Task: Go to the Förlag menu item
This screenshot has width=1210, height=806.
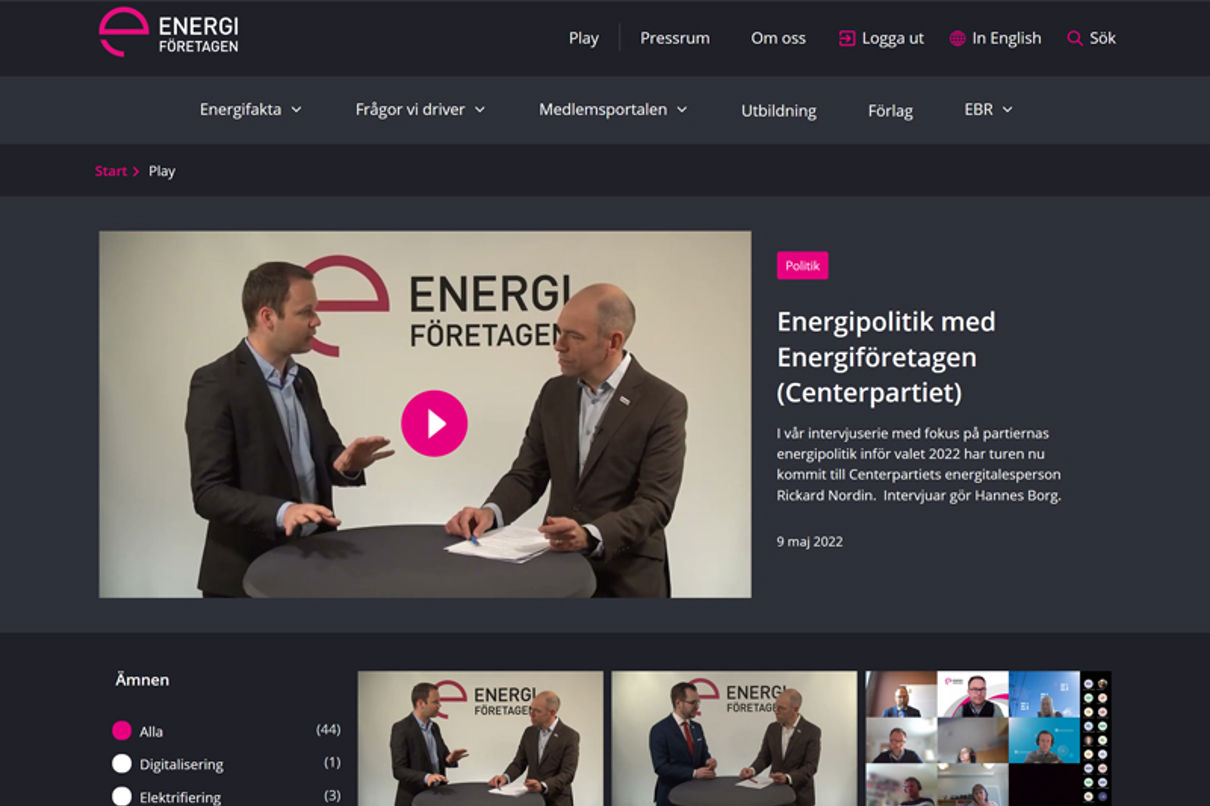Action: (890, 111)
